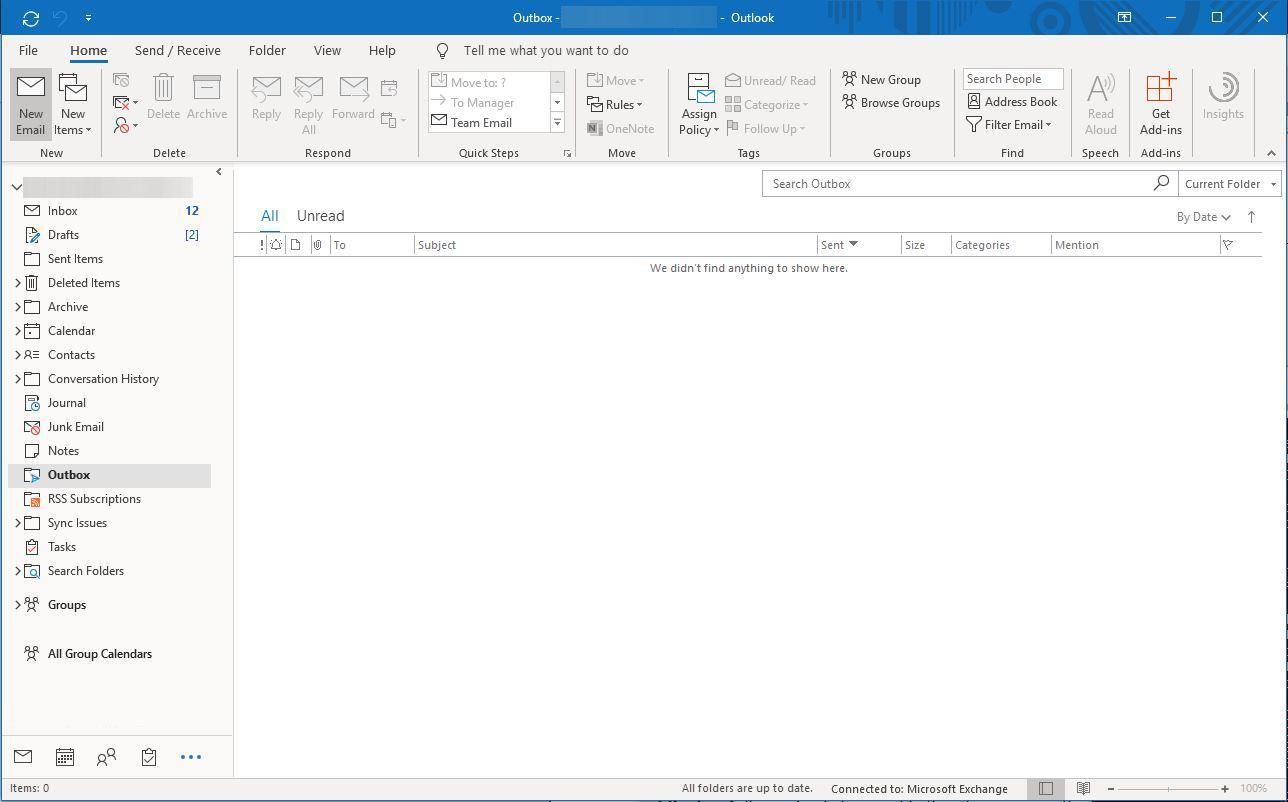Click the Delete icon in ribbon

click(x=163, y=98)
